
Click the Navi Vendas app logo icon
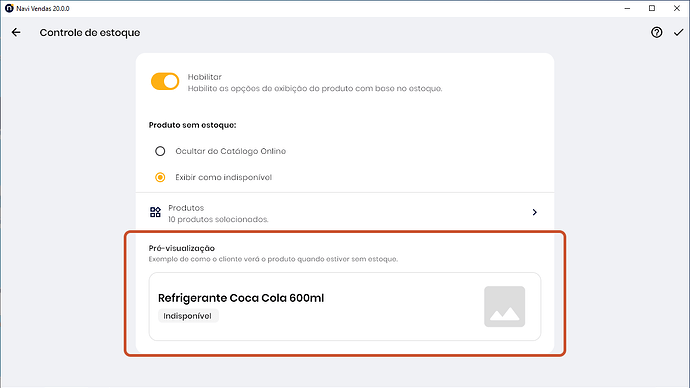point(9,8)
